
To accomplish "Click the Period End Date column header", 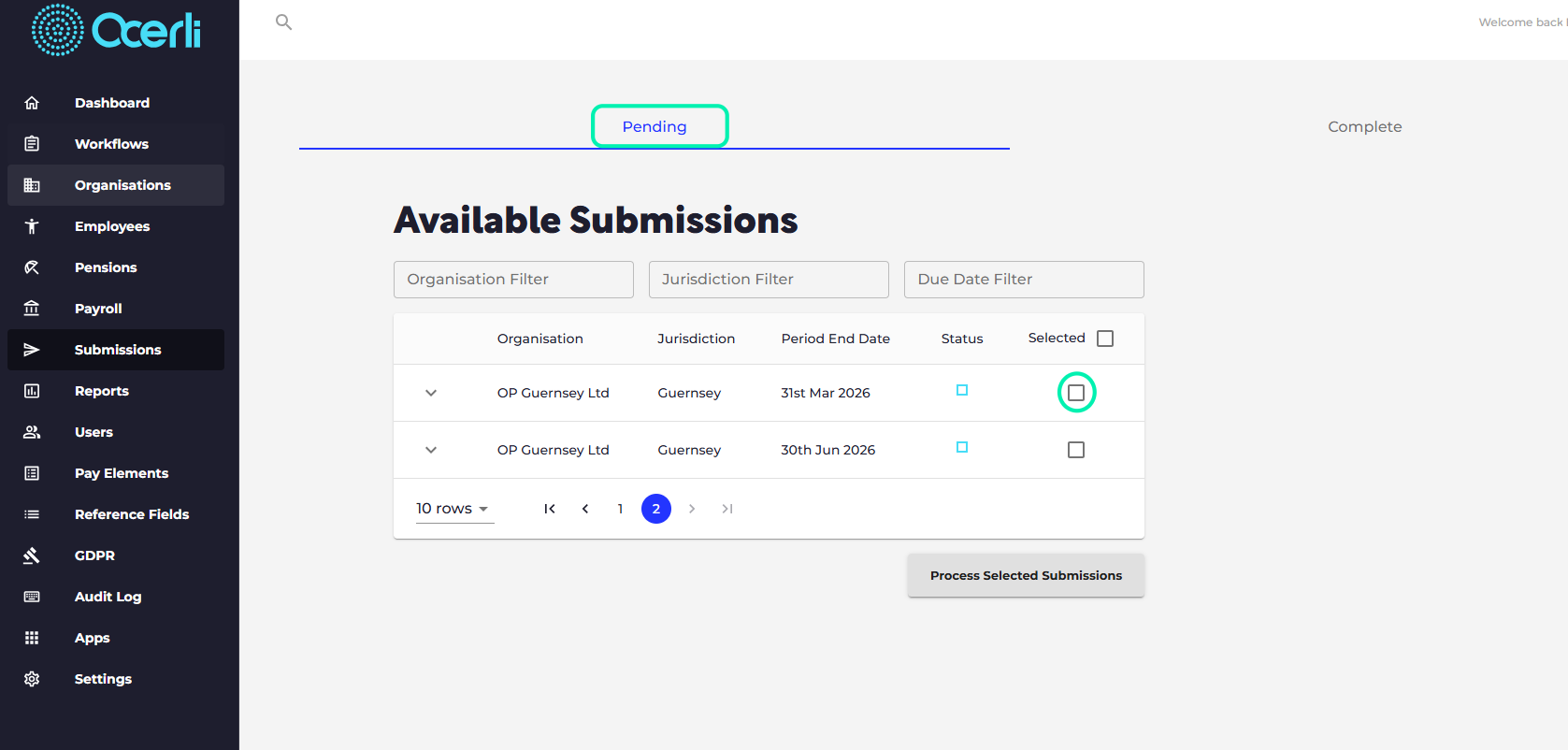I will pos(836,339).
